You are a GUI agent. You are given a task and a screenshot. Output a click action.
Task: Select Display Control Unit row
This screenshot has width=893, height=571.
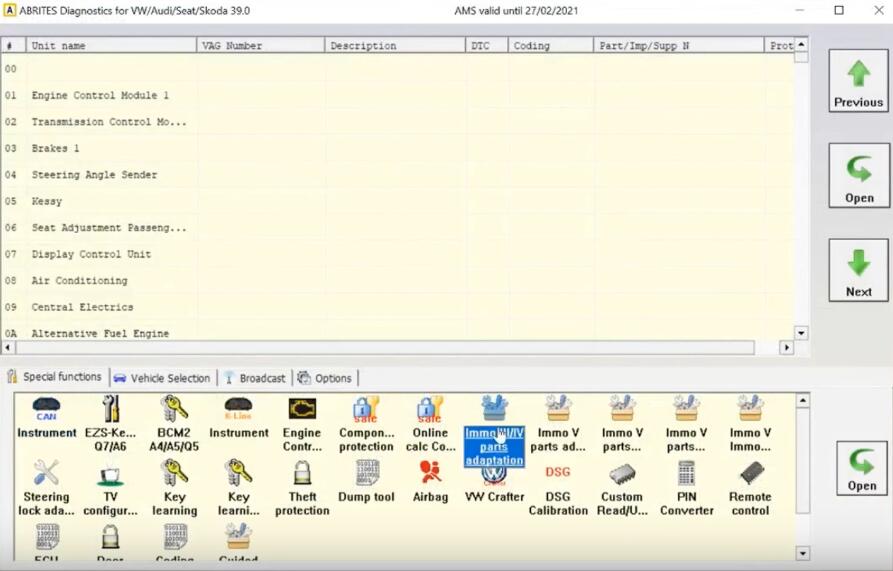click(397, 254)
